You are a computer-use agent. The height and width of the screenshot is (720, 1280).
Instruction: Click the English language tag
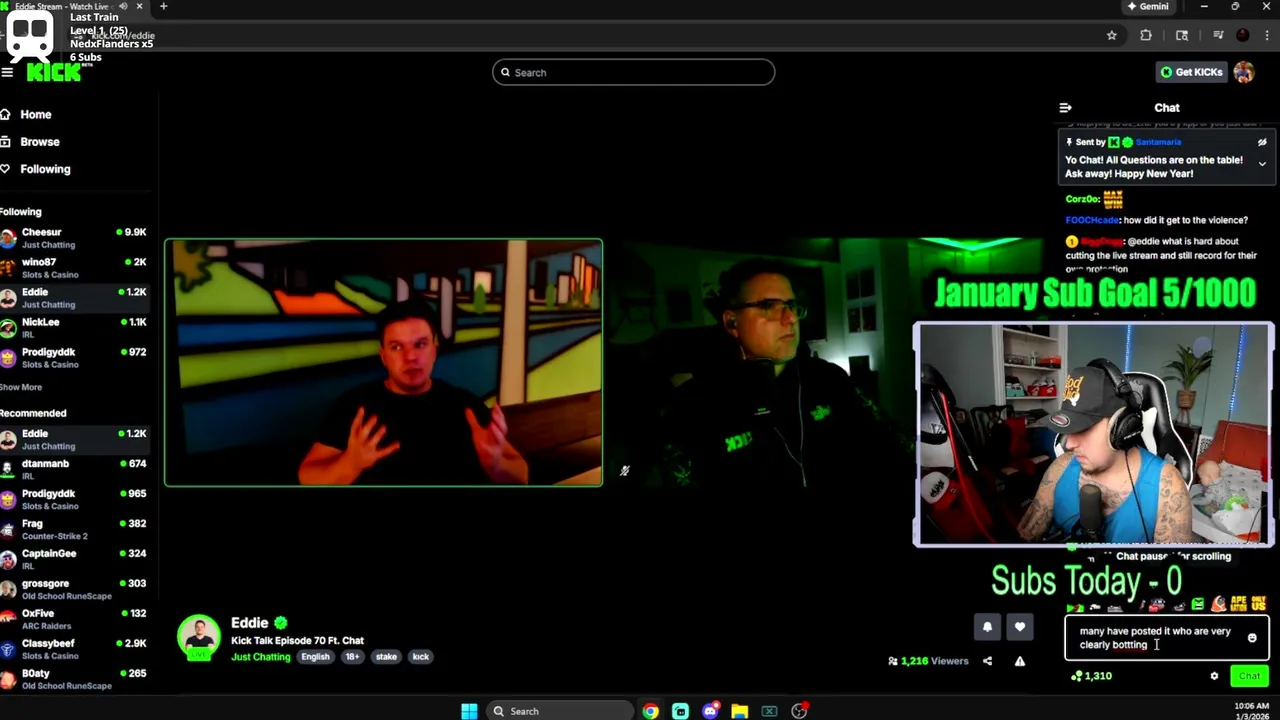315,657
